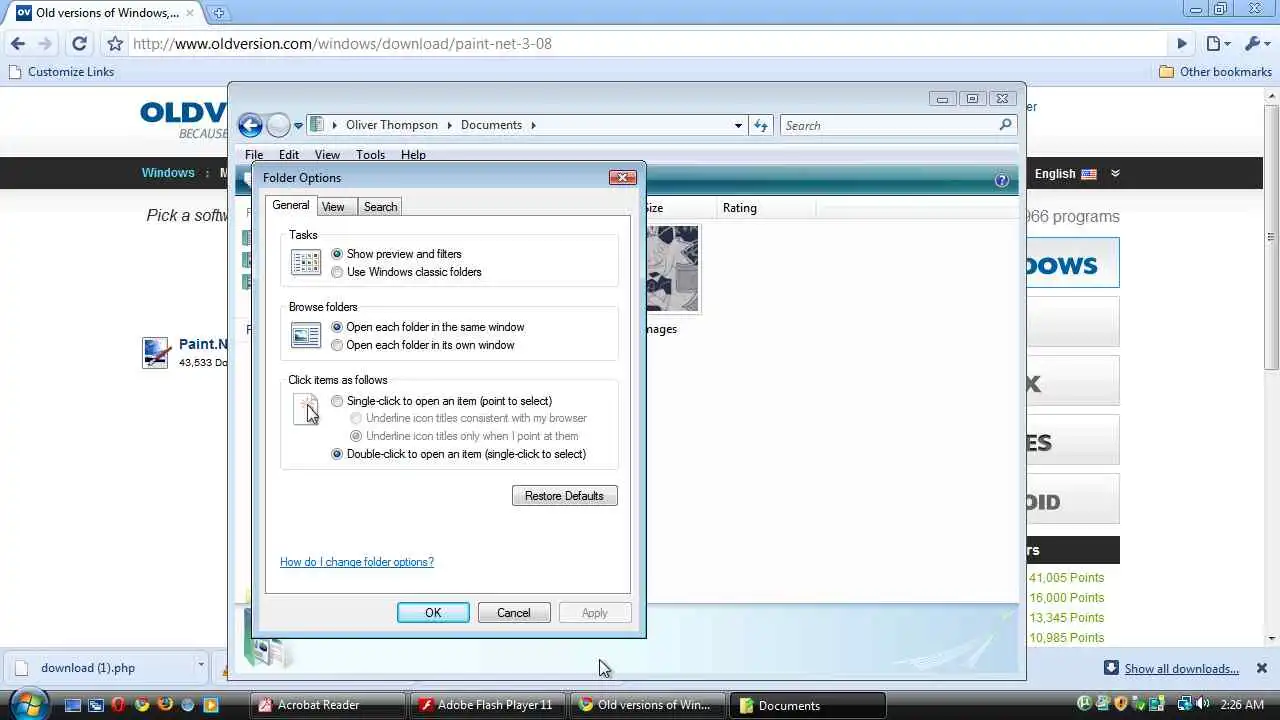
Task: Expand the arrow after Documents breadcrumb
Action: pos(534,125)
